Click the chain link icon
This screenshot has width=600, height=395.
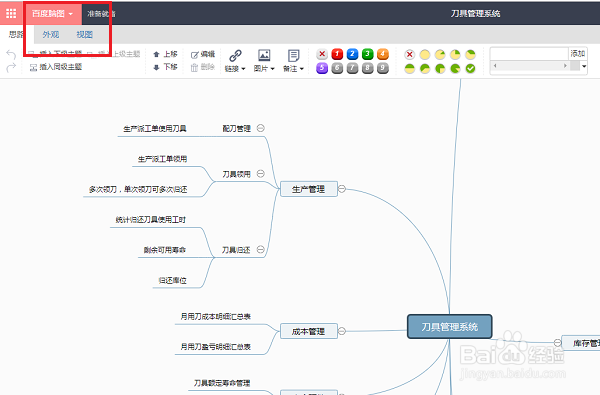[235, 55]
